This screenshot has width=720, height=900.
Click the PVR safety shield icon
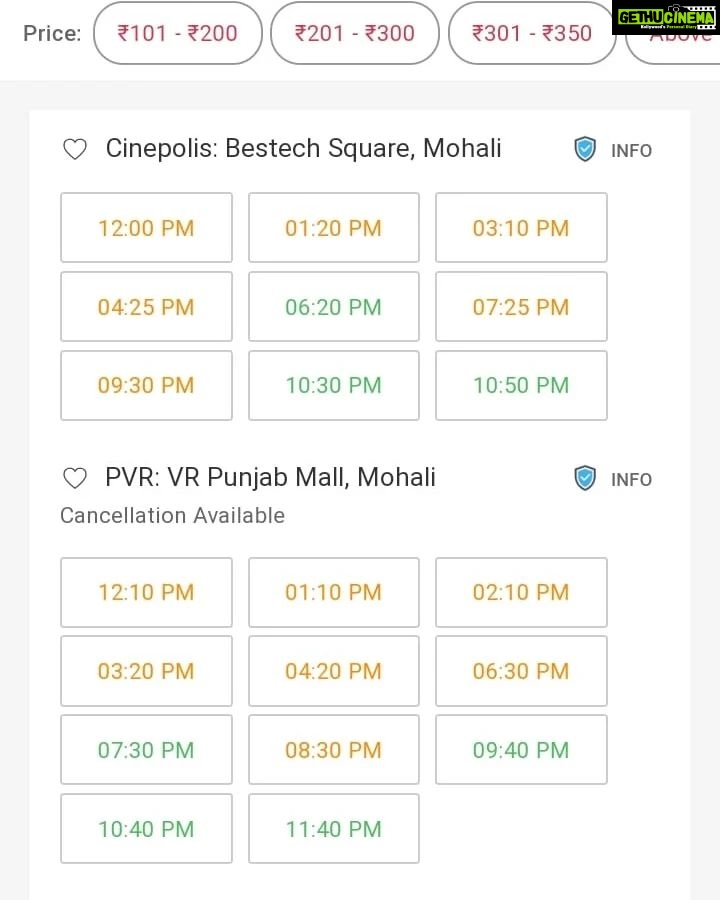[585, 478]
